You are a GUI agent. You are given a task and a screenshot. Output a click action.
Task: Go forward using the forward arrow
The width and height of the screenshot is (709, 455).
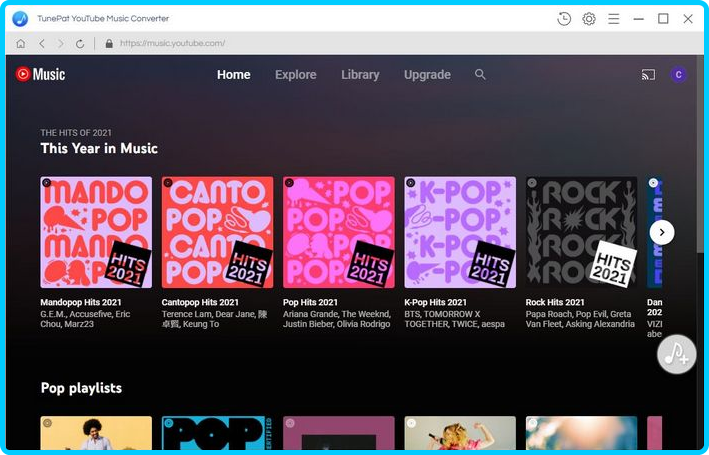coord(61,44)
